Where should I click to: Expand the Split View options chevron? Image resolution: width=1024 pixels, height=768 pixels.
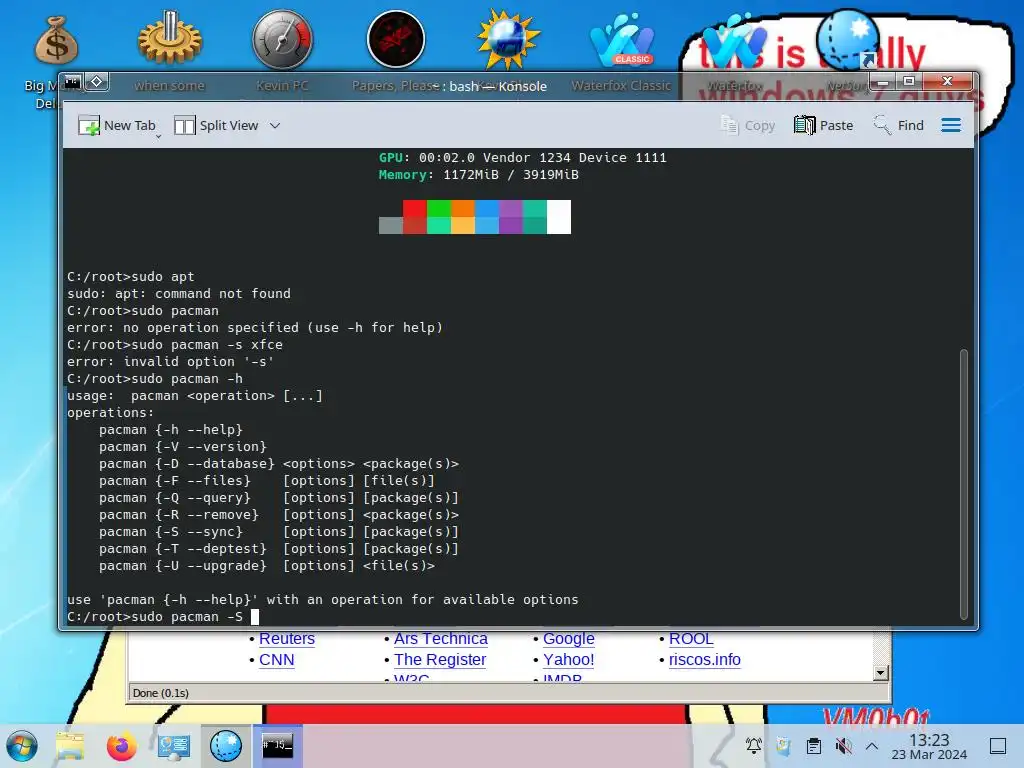click(x=275, y=125)
